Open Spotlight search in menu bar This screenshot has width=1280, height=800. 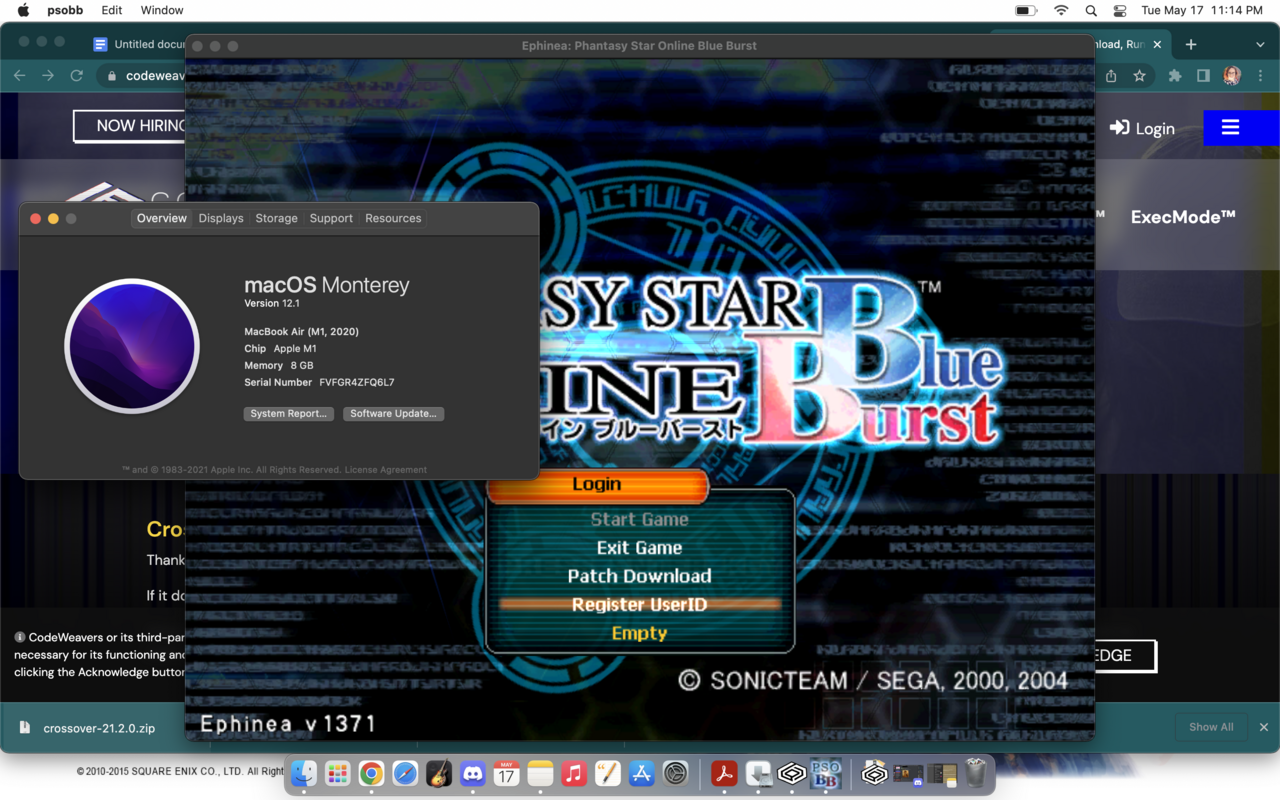[x=1091, y=10]
